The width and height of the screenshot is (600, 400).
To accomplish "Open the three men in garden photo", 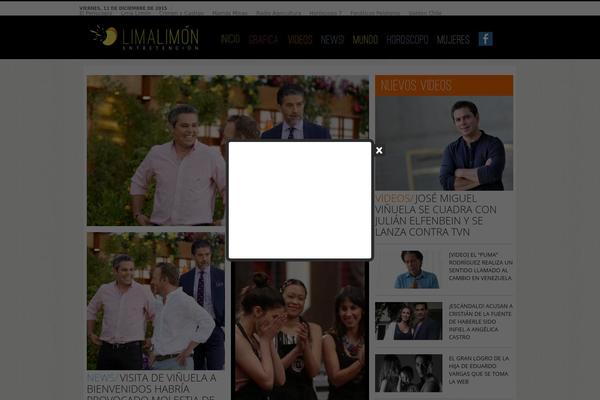I will click(156, 301).
